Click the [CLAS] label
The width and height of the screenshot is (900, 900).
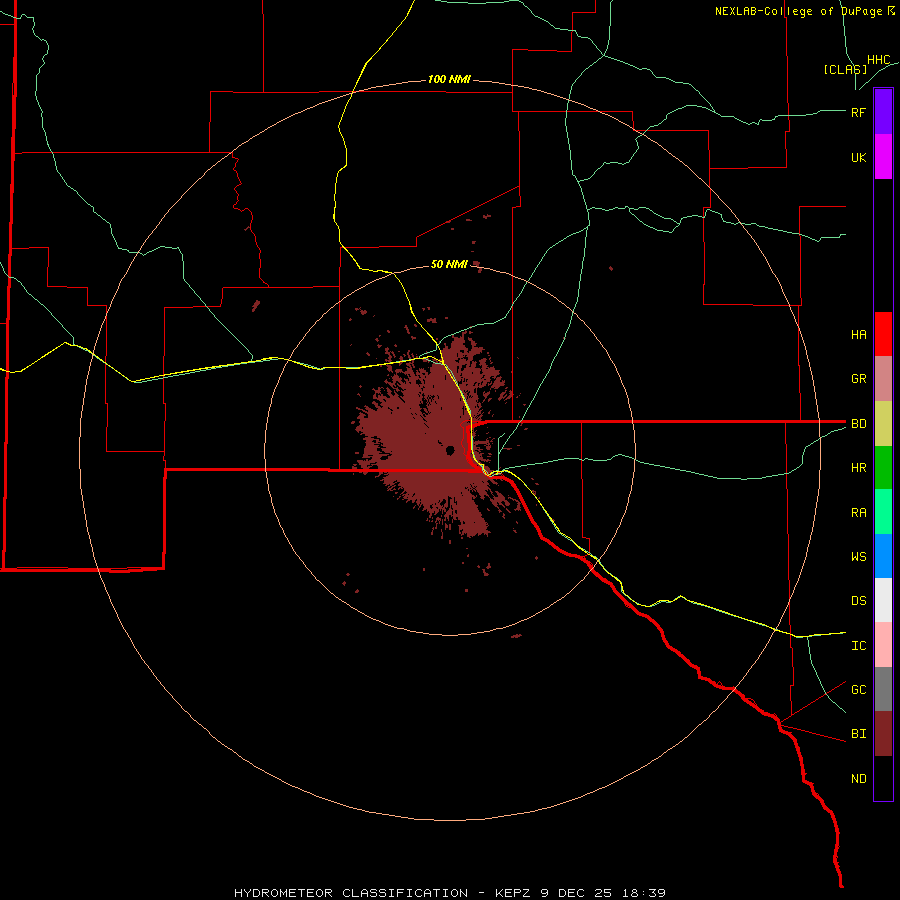tap(845, 70)
